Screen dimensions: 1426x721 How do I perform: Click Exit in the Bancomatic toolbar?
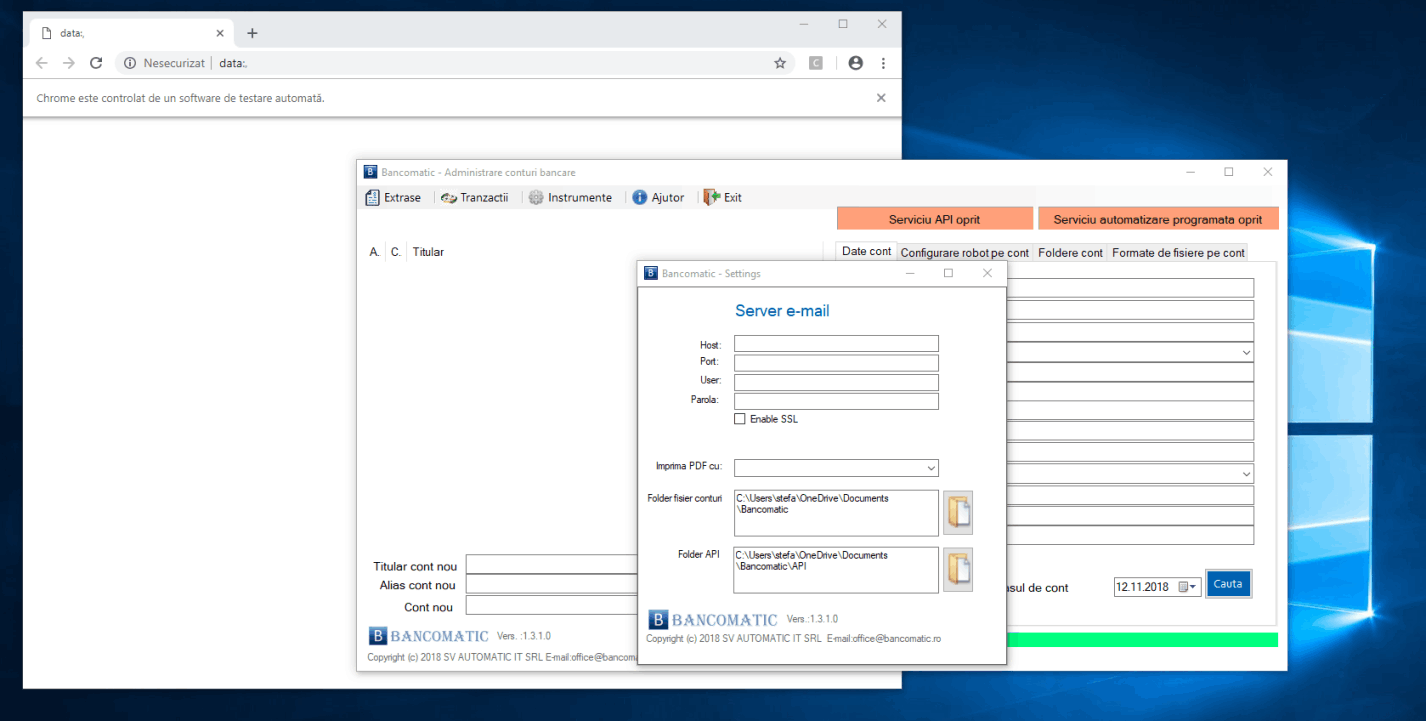point(722,198)
